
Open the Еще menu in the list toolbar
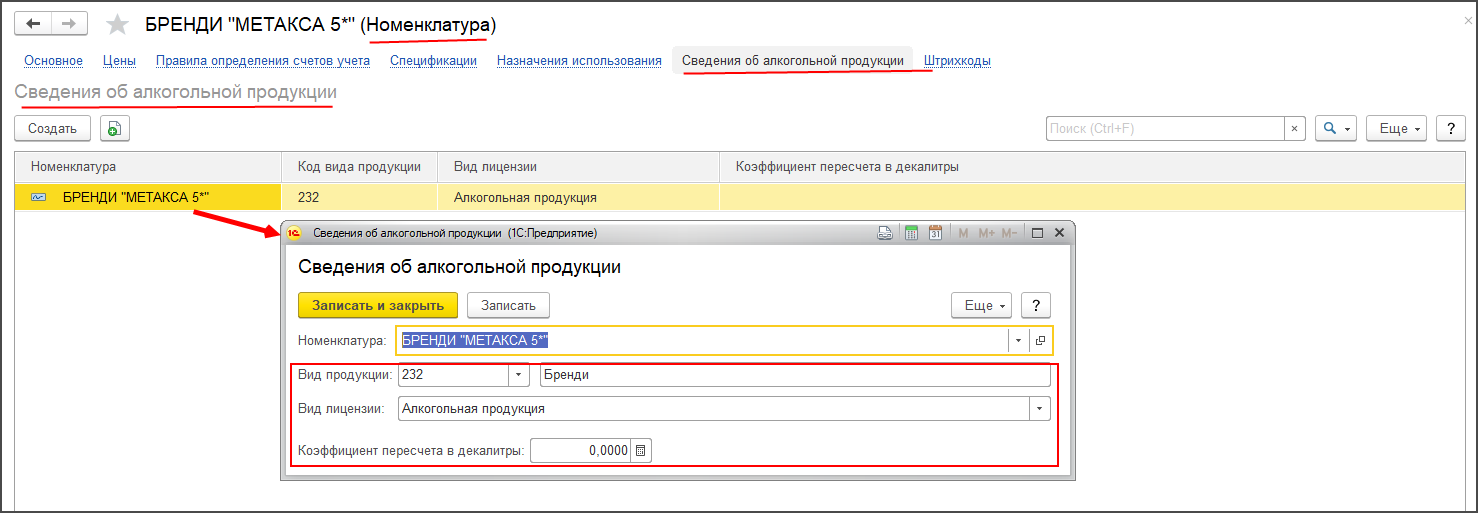tap(1395, 128)
